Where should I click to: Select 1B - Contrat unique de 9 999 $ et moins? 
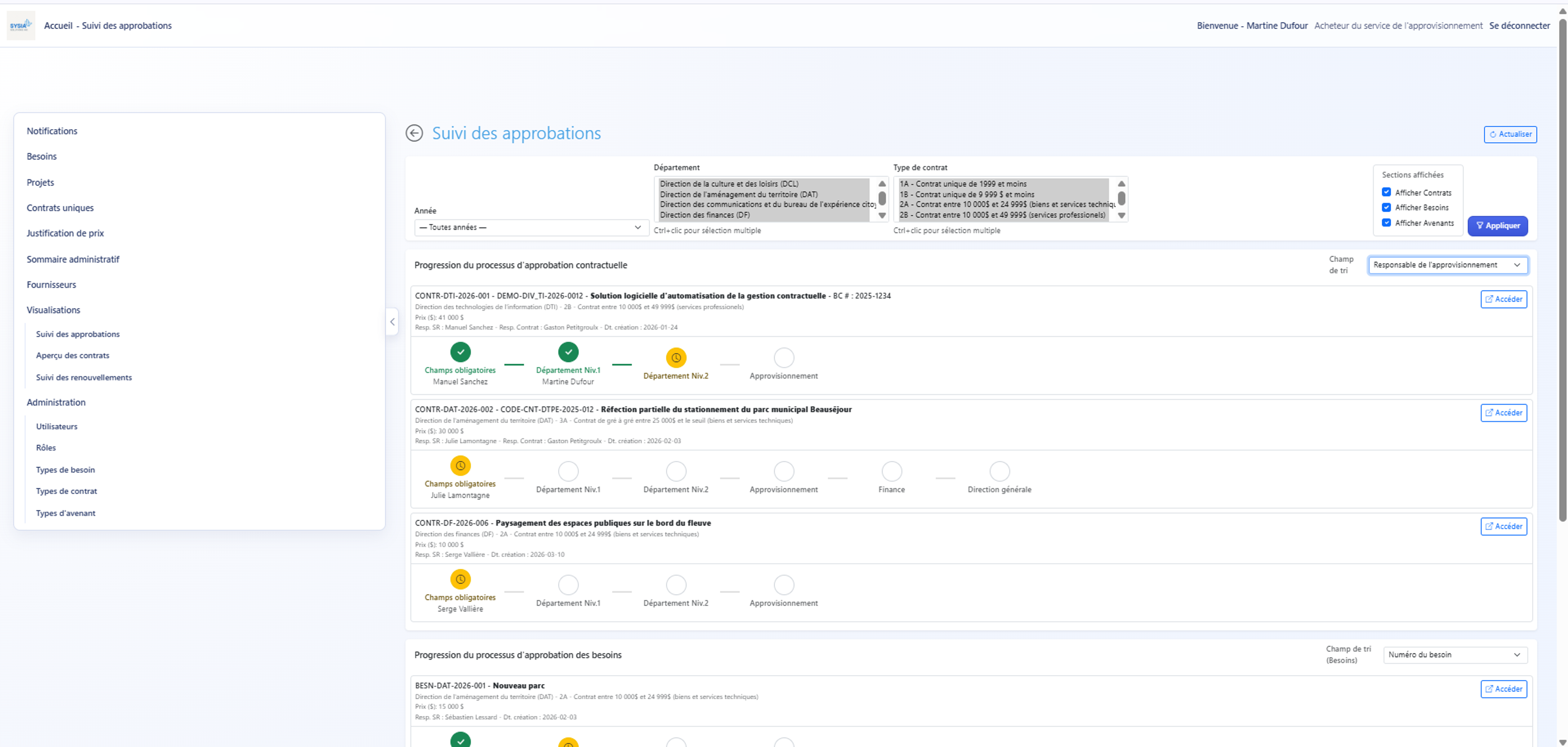pyautogui.click(x=1003, y=195)
